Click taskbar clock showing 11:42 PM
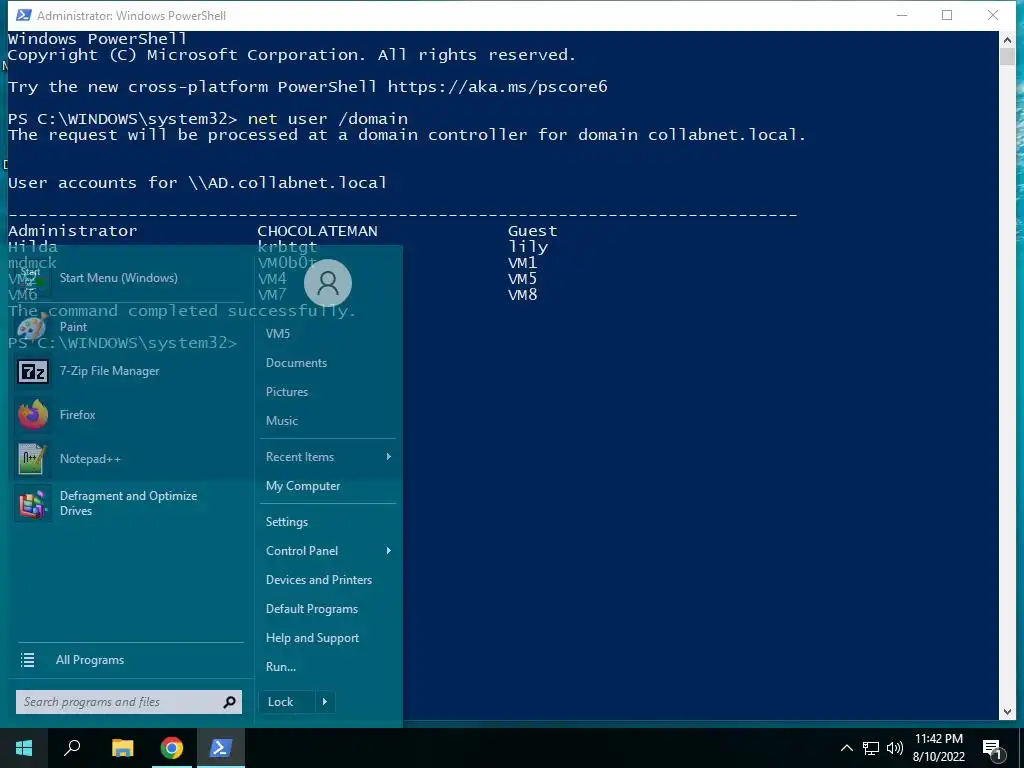 (938, 748)
